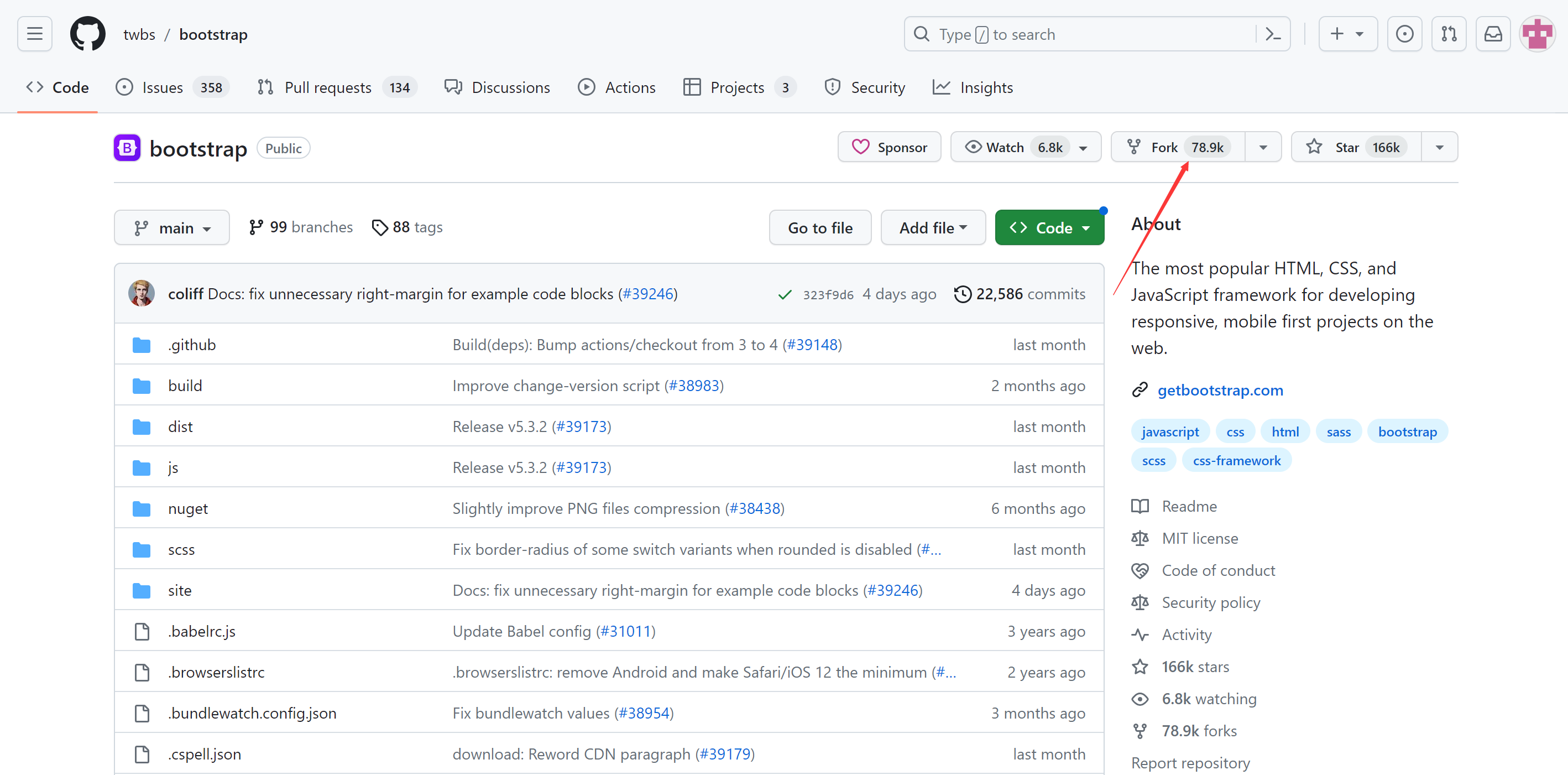
Task: Click the GitHub Octocat logo
Action: click(x=88, y=34)
